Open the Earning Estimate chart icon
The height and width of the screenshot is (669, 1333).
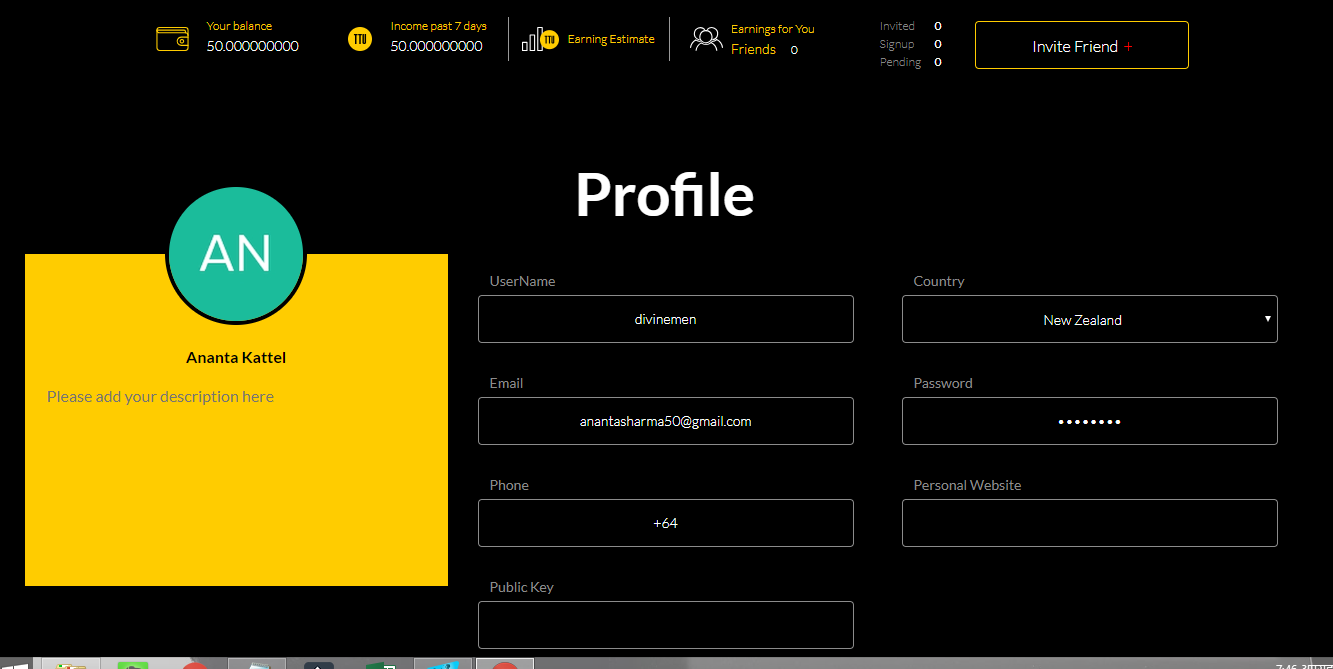pos(540,39)
